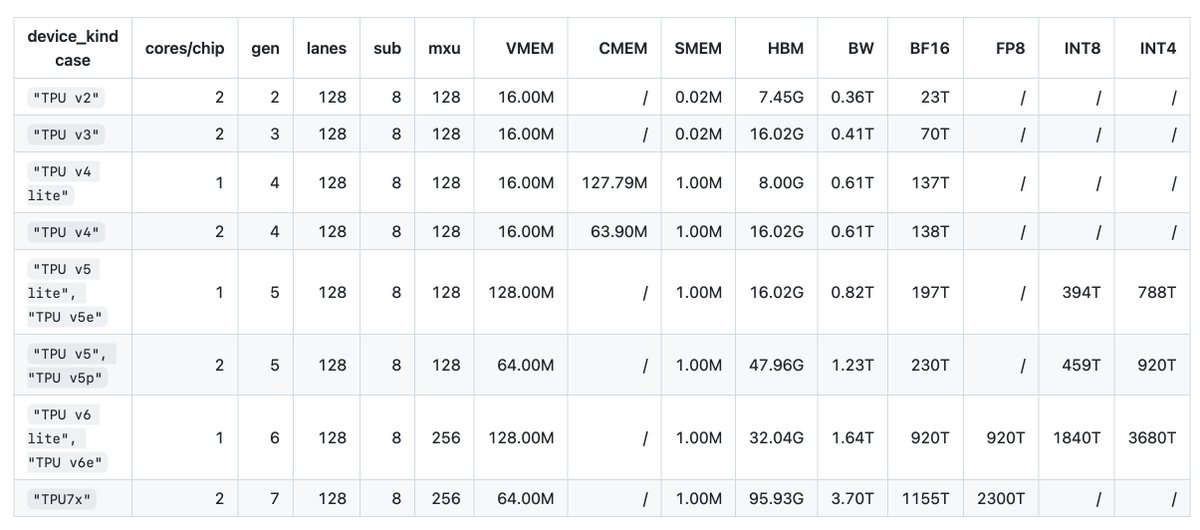Viewport: 1200px width, 530px height.
Task: Click BW value "1.23T"
Action: pyautogui.click(x=852, y=365)
